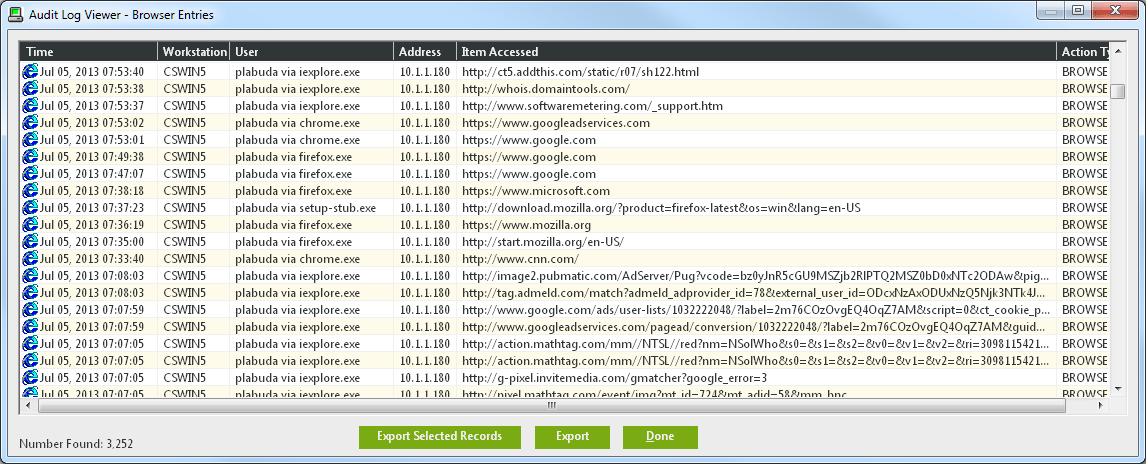Click the icon on the google.com/ads/user-lists row
The image size is (1146, 464).
tap(30, 309)
